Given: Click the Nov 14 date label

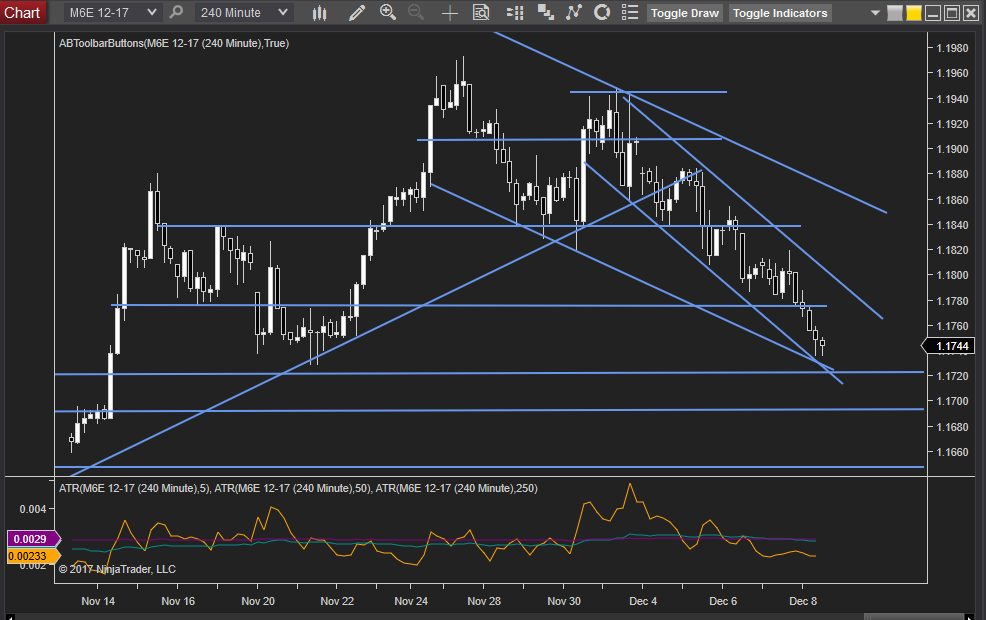Looking at the screenshot, I should click(x=98, y=601).
